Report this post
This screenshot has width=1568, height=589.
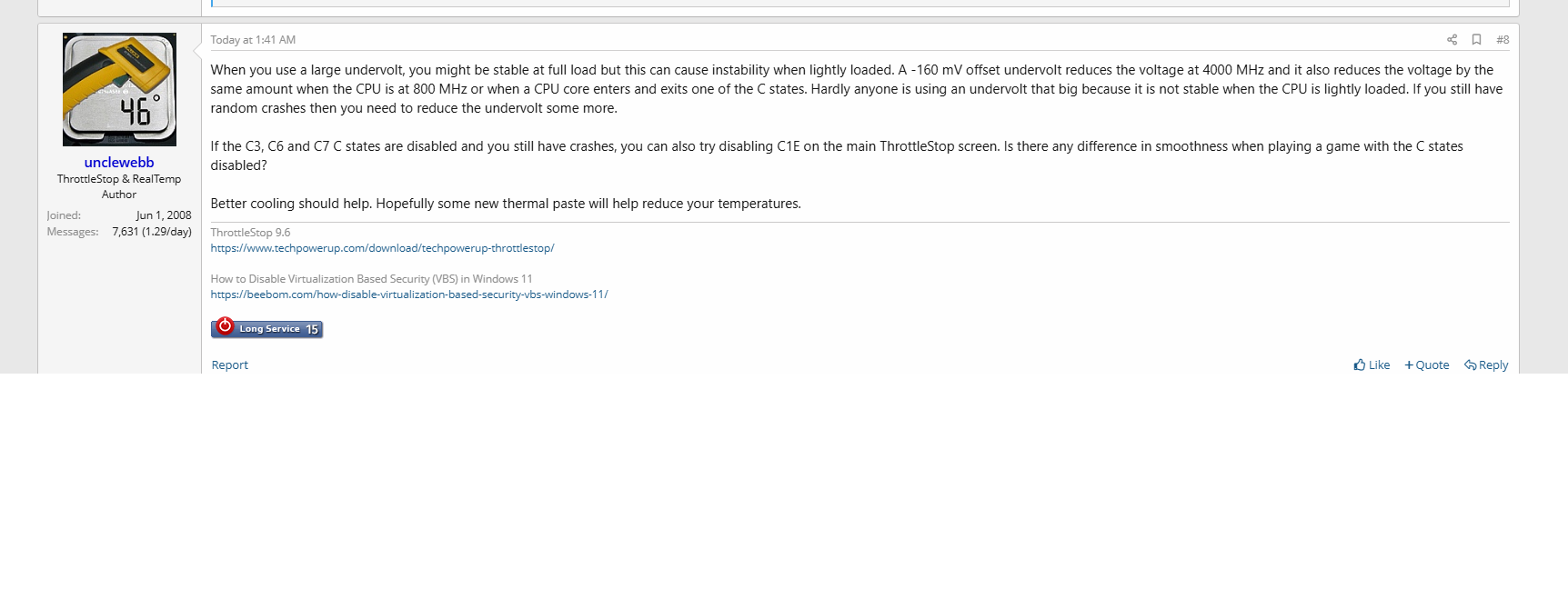click(x=229, y=364)
